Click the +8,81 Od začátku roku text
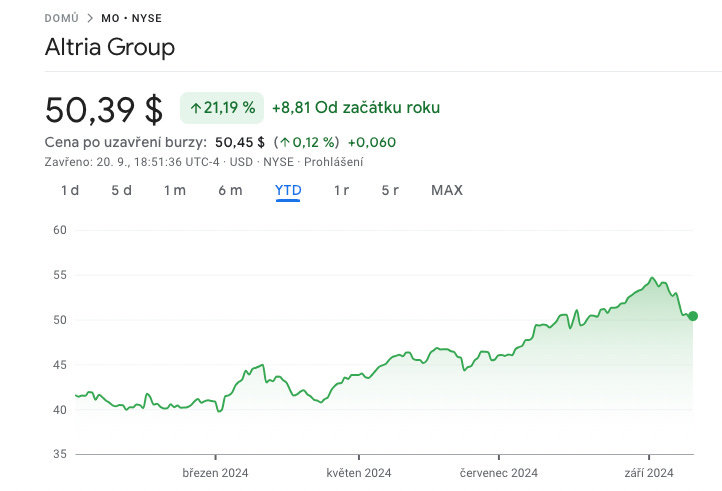722x491 pixels. pos(356,108)
